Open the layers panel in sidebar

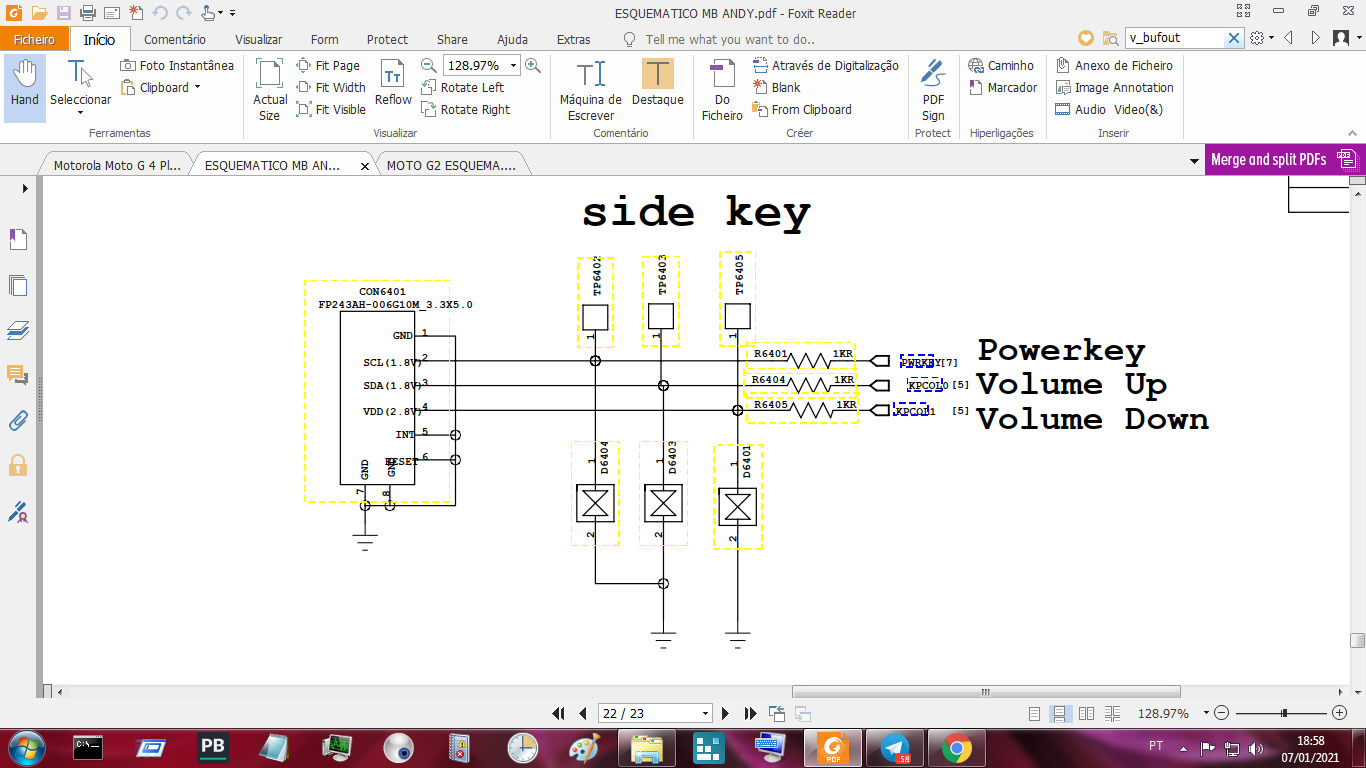pyautogui.click(x=18, y=330)
